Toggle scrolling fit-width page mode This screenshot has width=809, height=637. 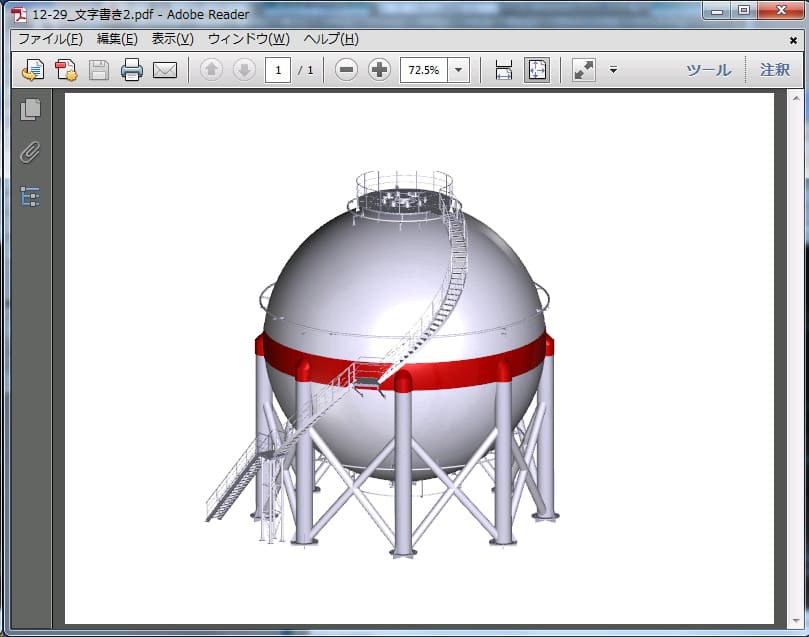[x=504, y=70]
